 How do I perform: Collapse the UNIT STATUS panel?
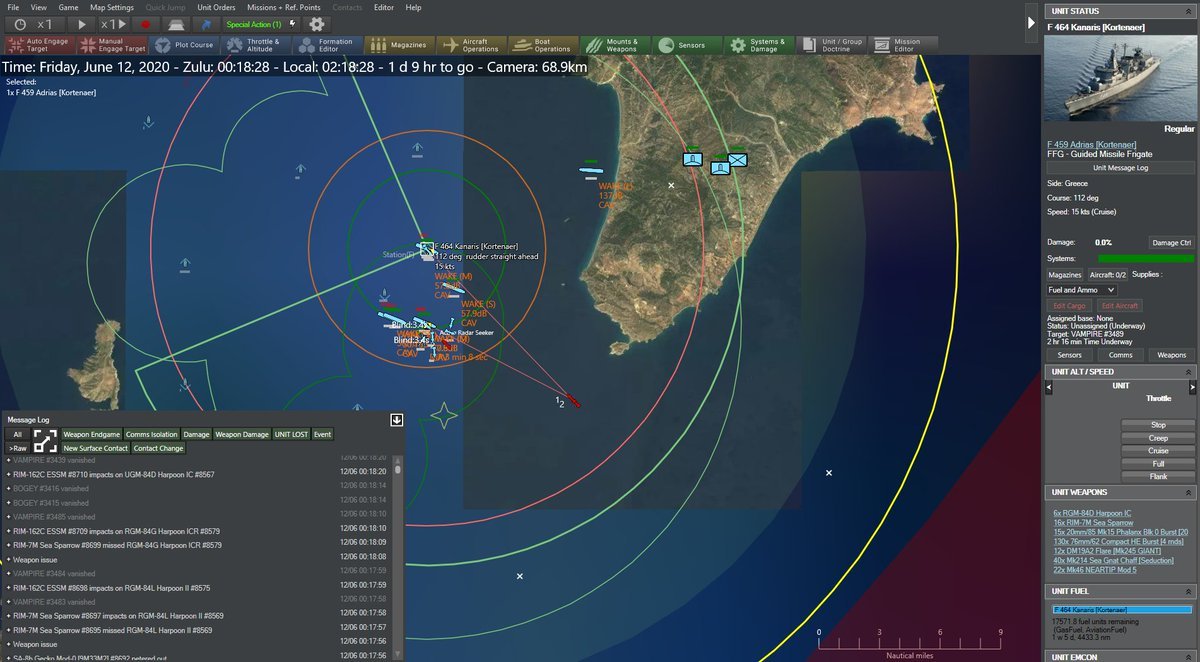coord(1189,11)
